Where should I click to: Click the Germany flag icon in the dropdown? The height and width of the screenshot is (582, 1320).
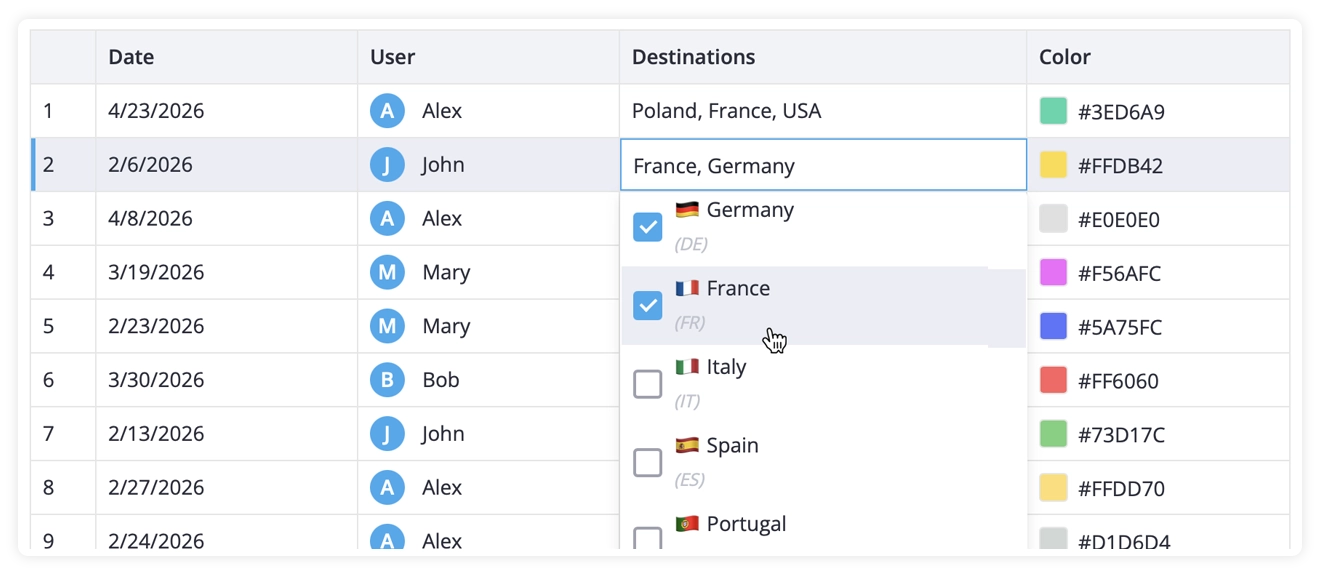685,210
